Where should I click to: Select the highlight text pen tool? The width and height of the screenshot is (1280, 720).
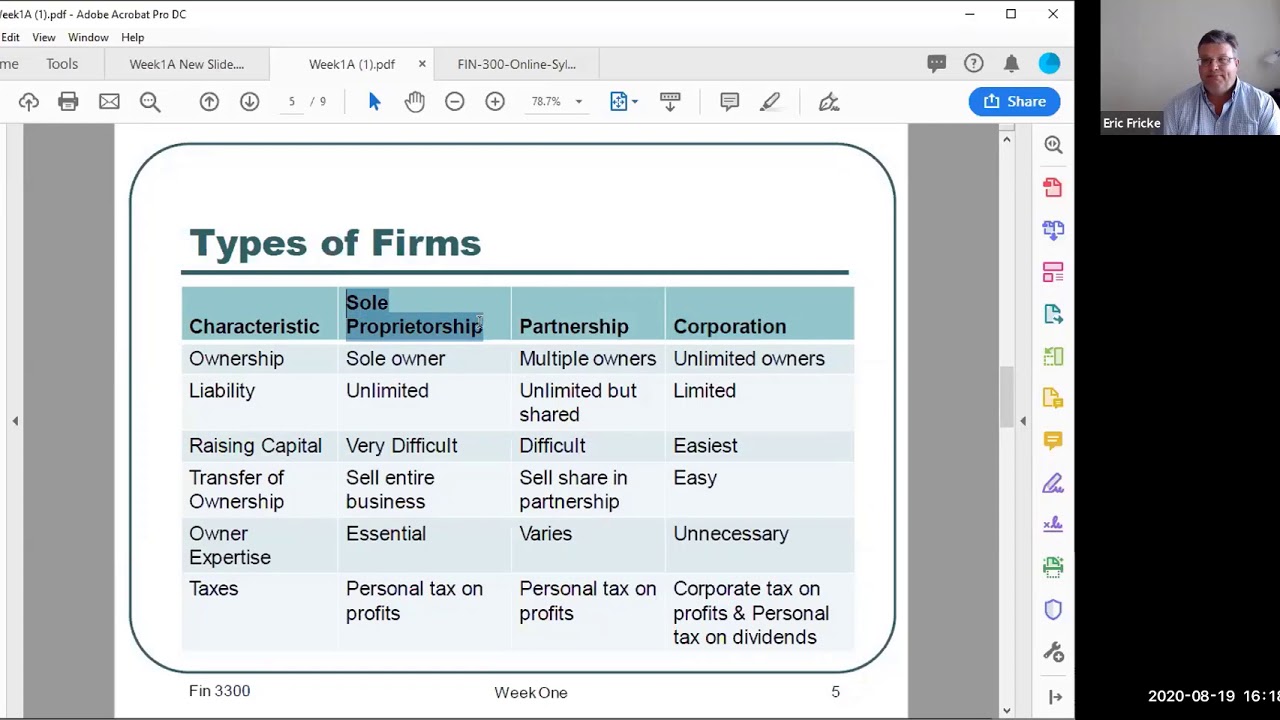click(x=770, y=101)
